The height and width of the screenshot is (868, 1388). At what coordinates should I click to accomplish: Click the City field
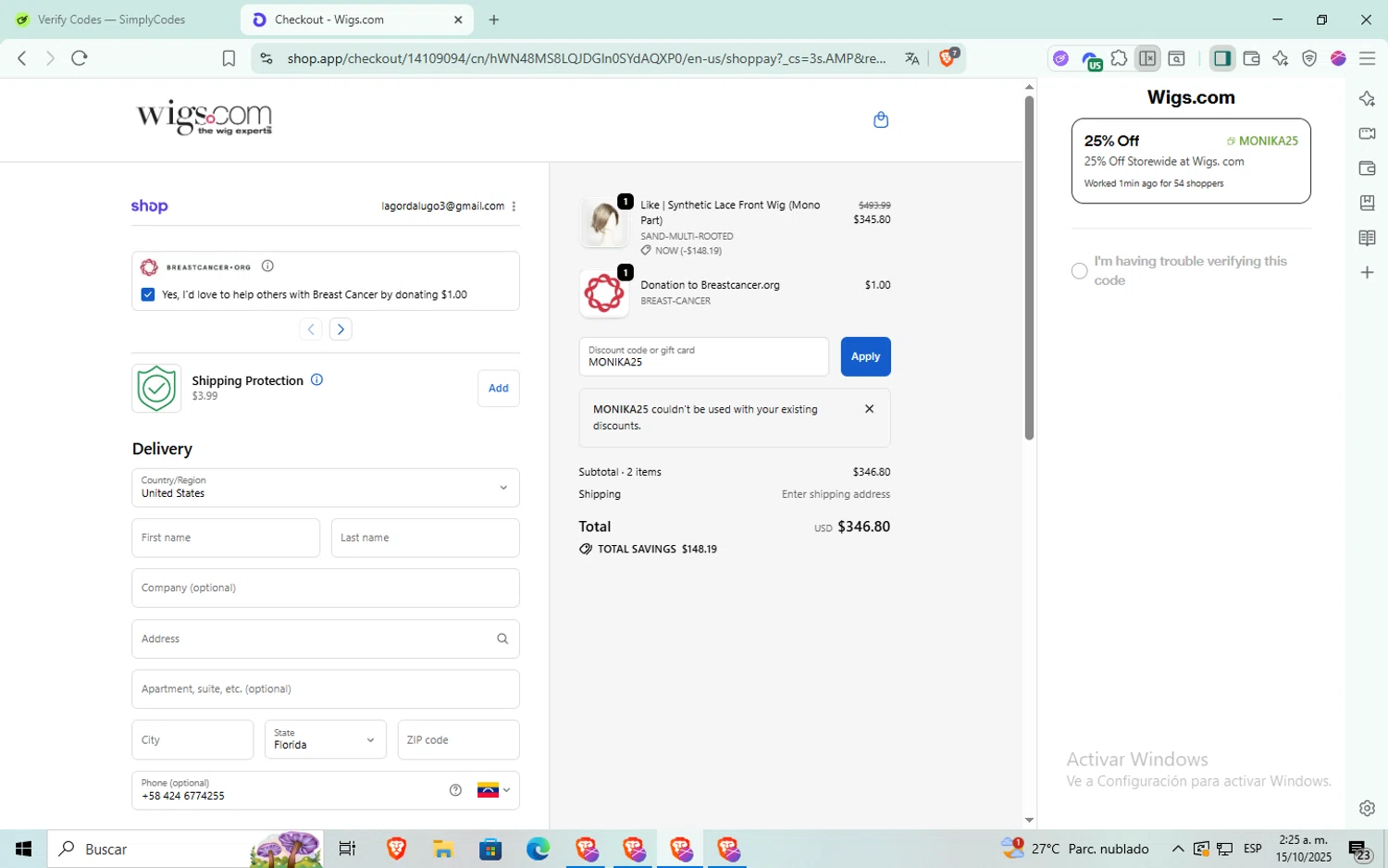[192, 739]
